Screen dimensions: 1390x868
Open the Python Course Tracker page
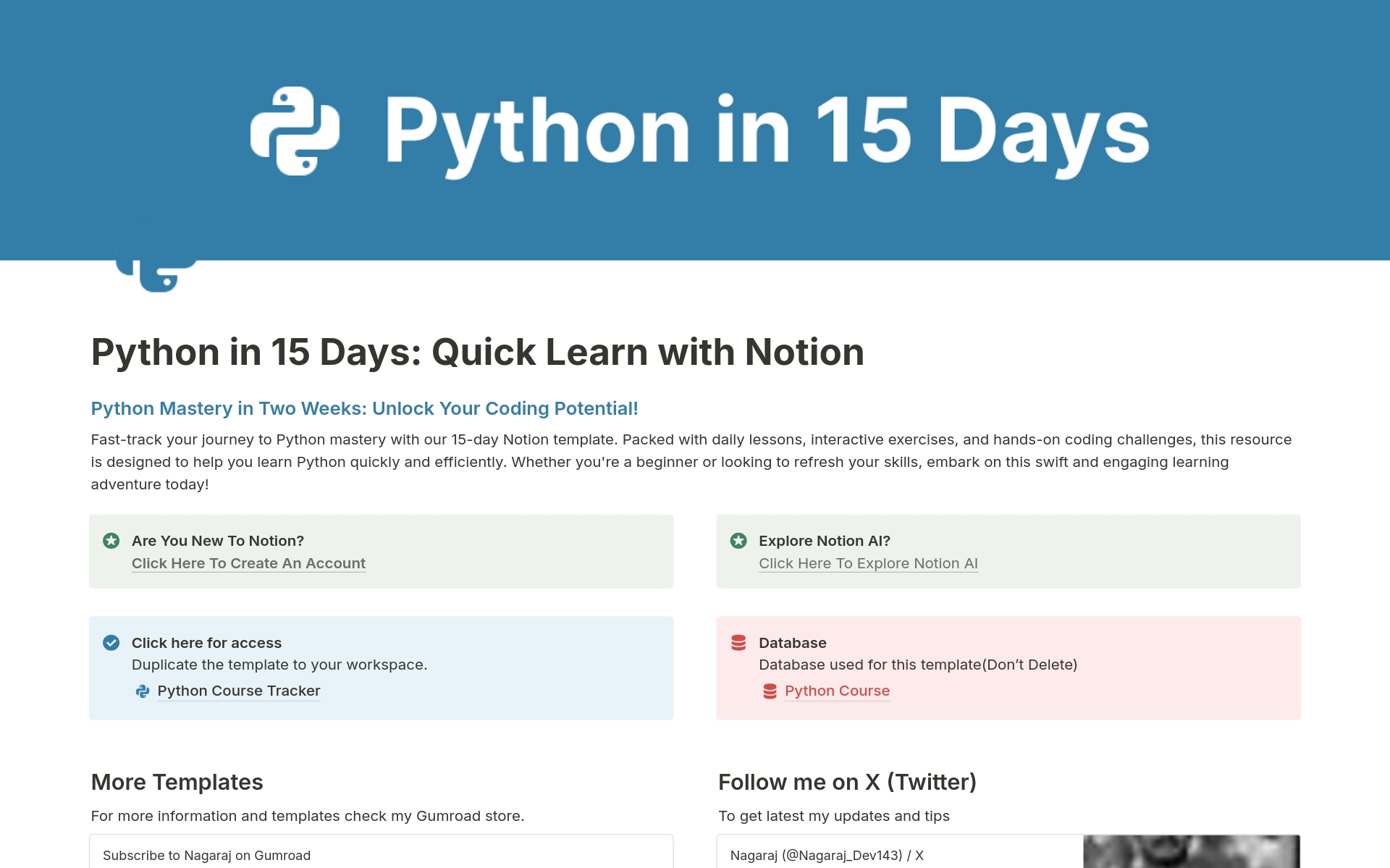coord(238,691)
